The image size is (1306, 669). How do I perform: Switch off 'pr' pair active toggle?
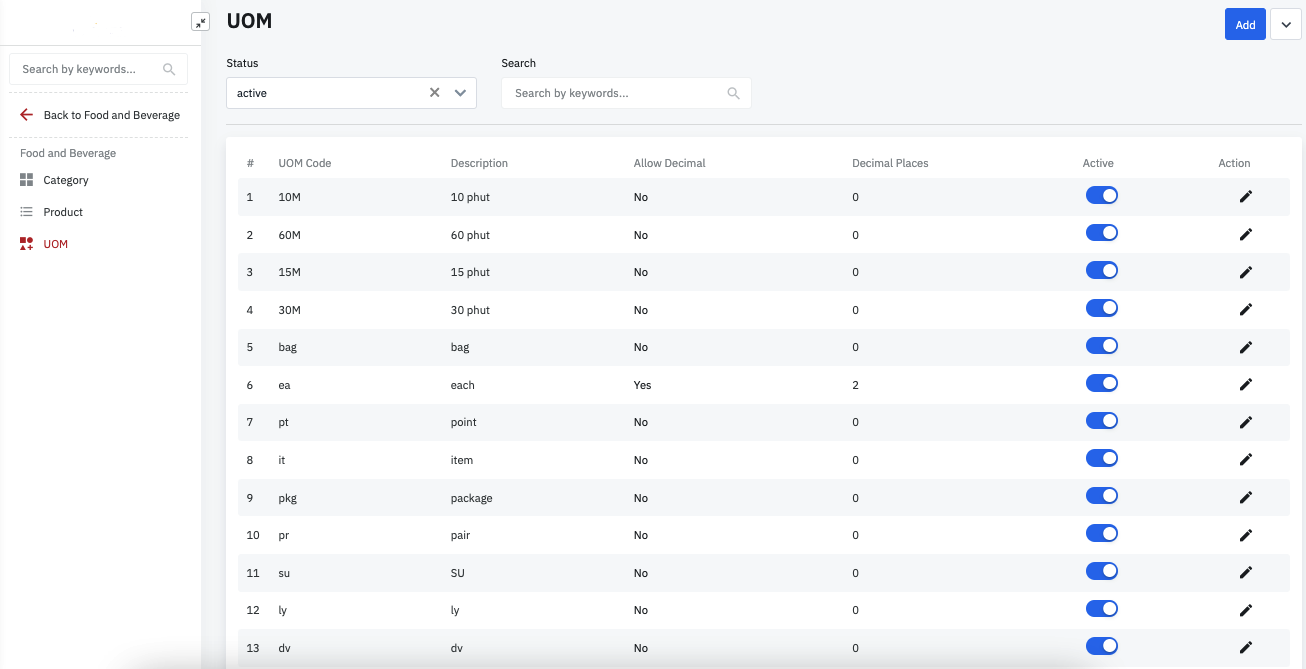click(x=1101, y=534)
